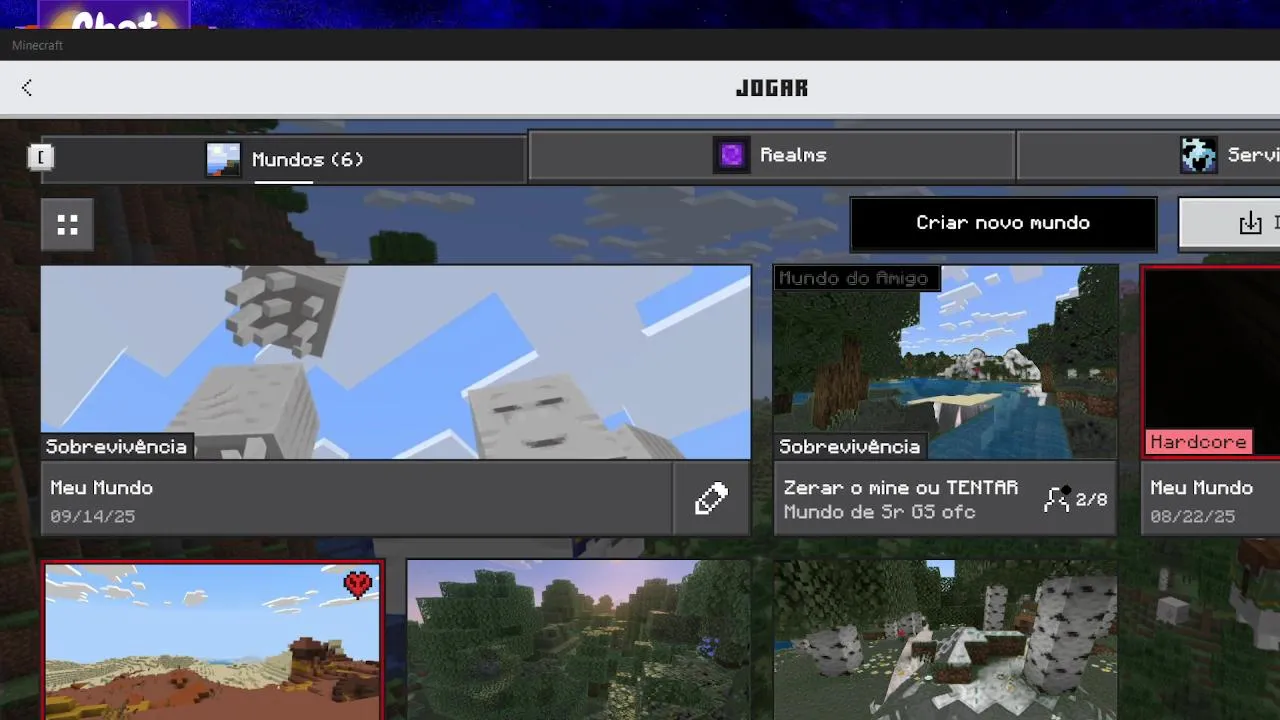Click the Mundos landscape tab icon
1280x720 pixels.
223,160
